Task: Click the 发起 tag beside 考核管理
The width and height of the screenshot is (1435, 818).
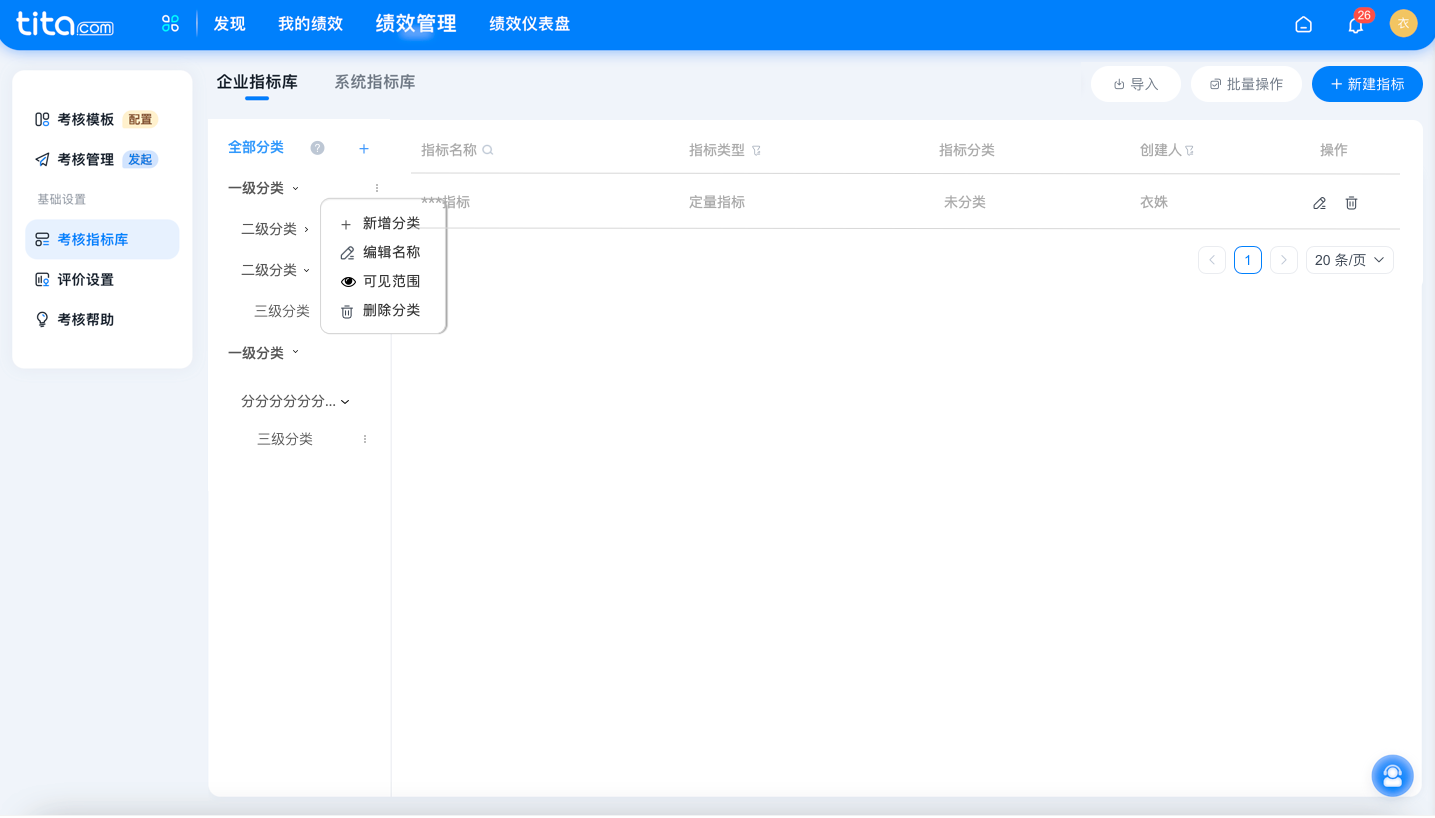Action: (x=140, y=160)
